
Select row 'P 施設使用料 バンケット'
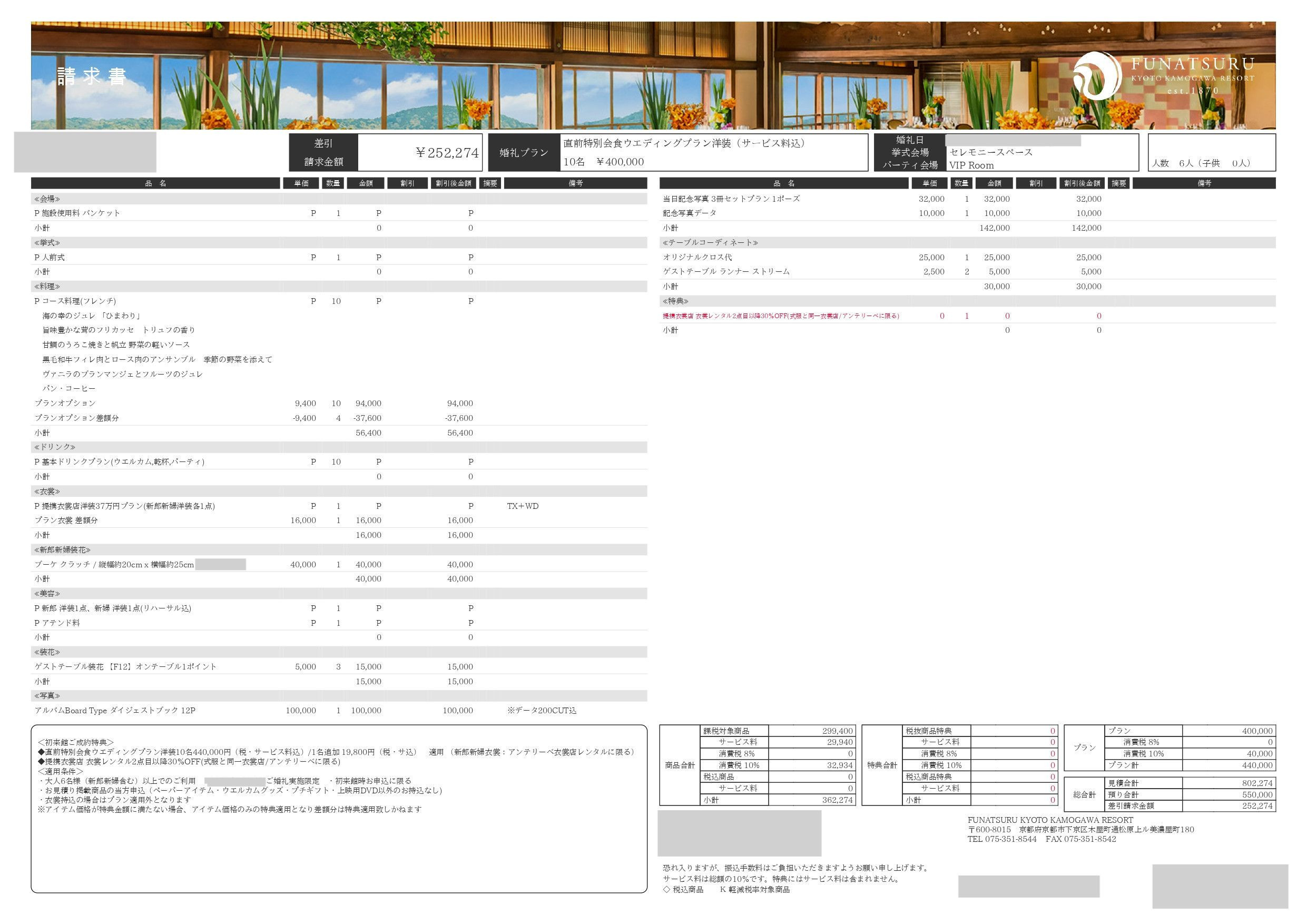point(77,213)
